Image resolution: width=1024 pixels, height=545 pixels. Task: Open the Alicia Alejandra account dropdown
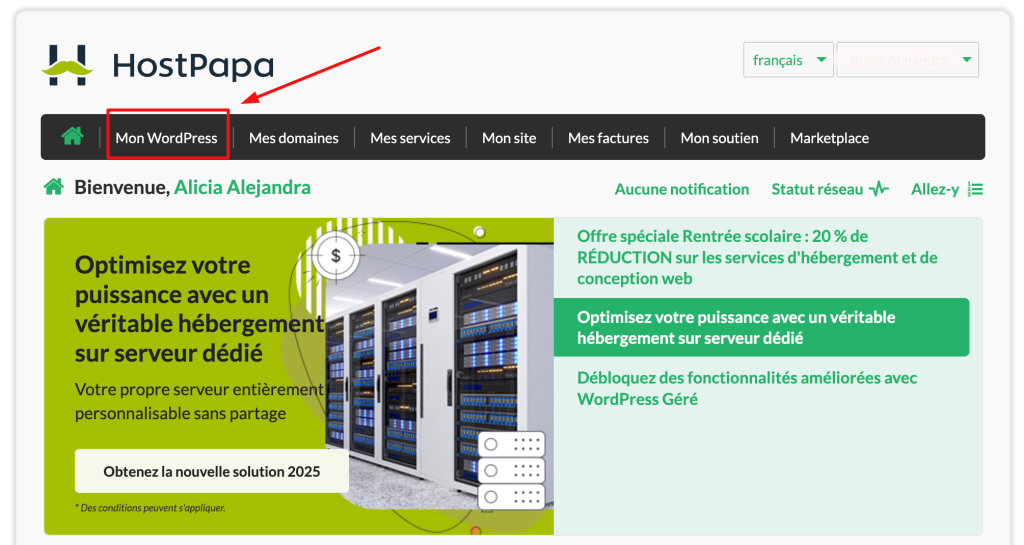coord(908,60)
